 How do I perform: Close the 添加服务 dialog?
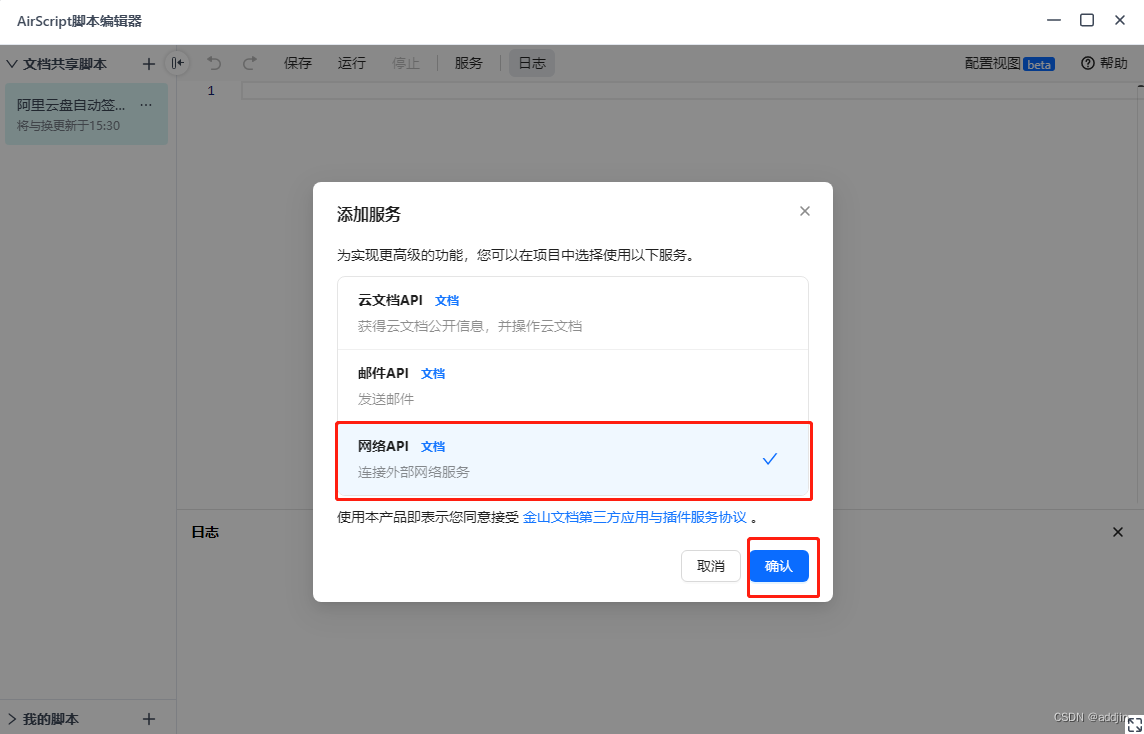click(x=805, y=211)
